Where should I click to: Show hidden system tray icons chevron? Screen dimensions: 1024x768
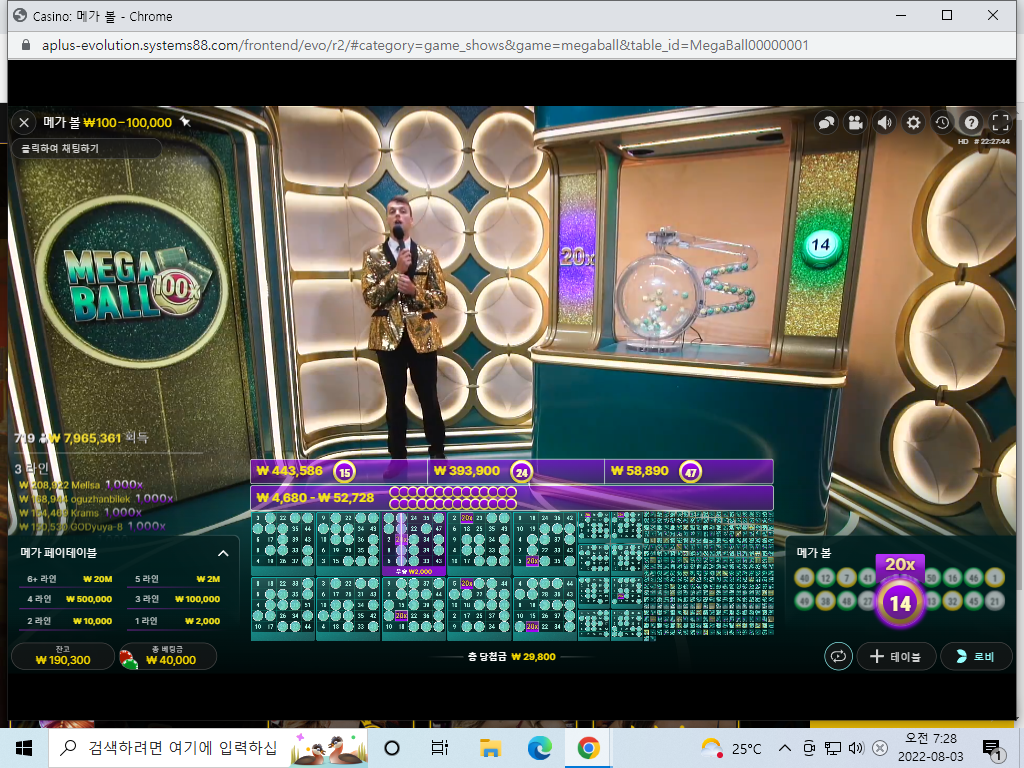point(785,748)
